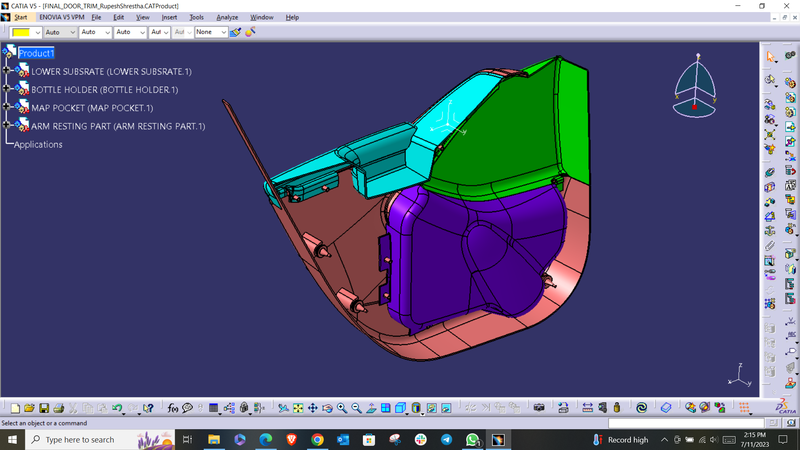The image size is (800, 450).
Task: Open the Windows Start button
Action: (x=12, y=439)
